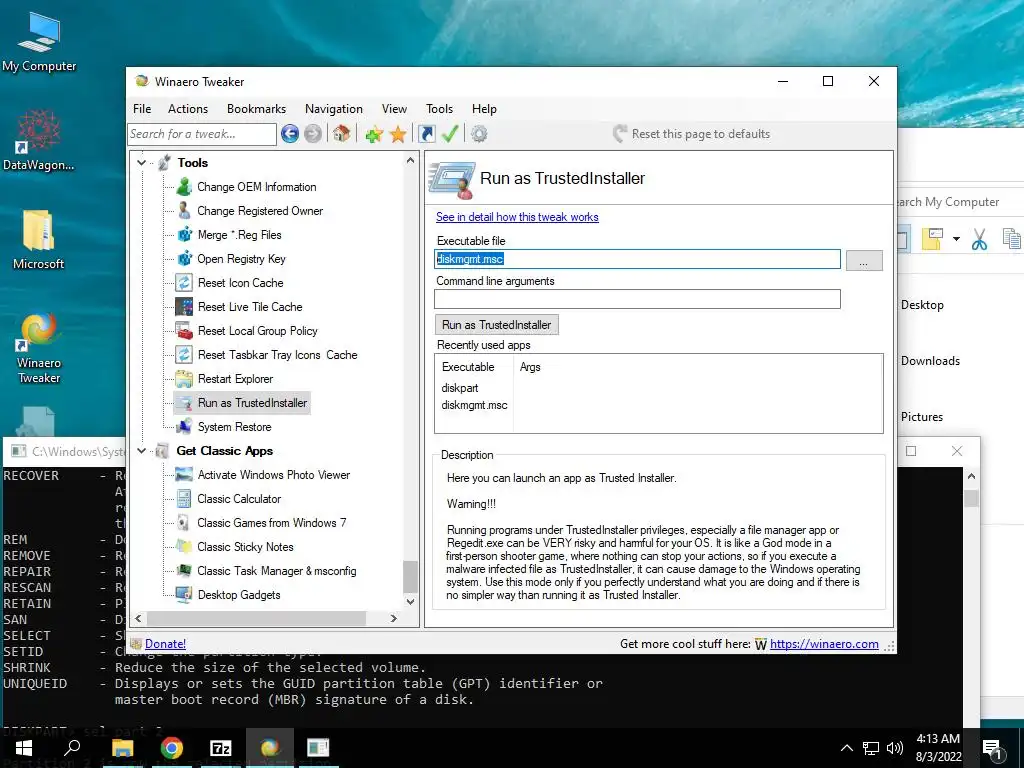Click the Windows Start button
This screenshot has width=1024, height=768.
point(24,748)
